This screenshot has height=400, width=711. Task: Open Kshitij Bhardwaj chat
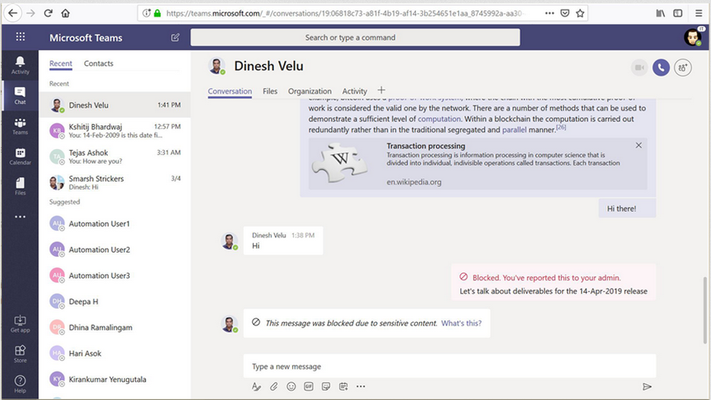[115, 131]
